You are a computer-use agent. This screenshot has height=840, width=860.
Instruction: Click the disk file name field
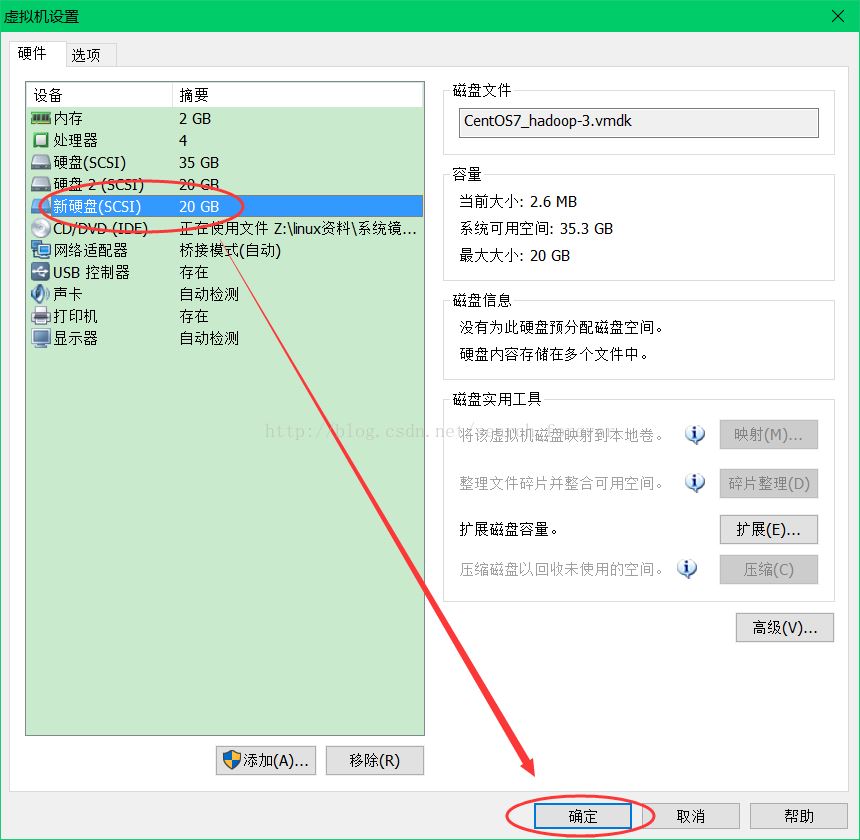638,122
